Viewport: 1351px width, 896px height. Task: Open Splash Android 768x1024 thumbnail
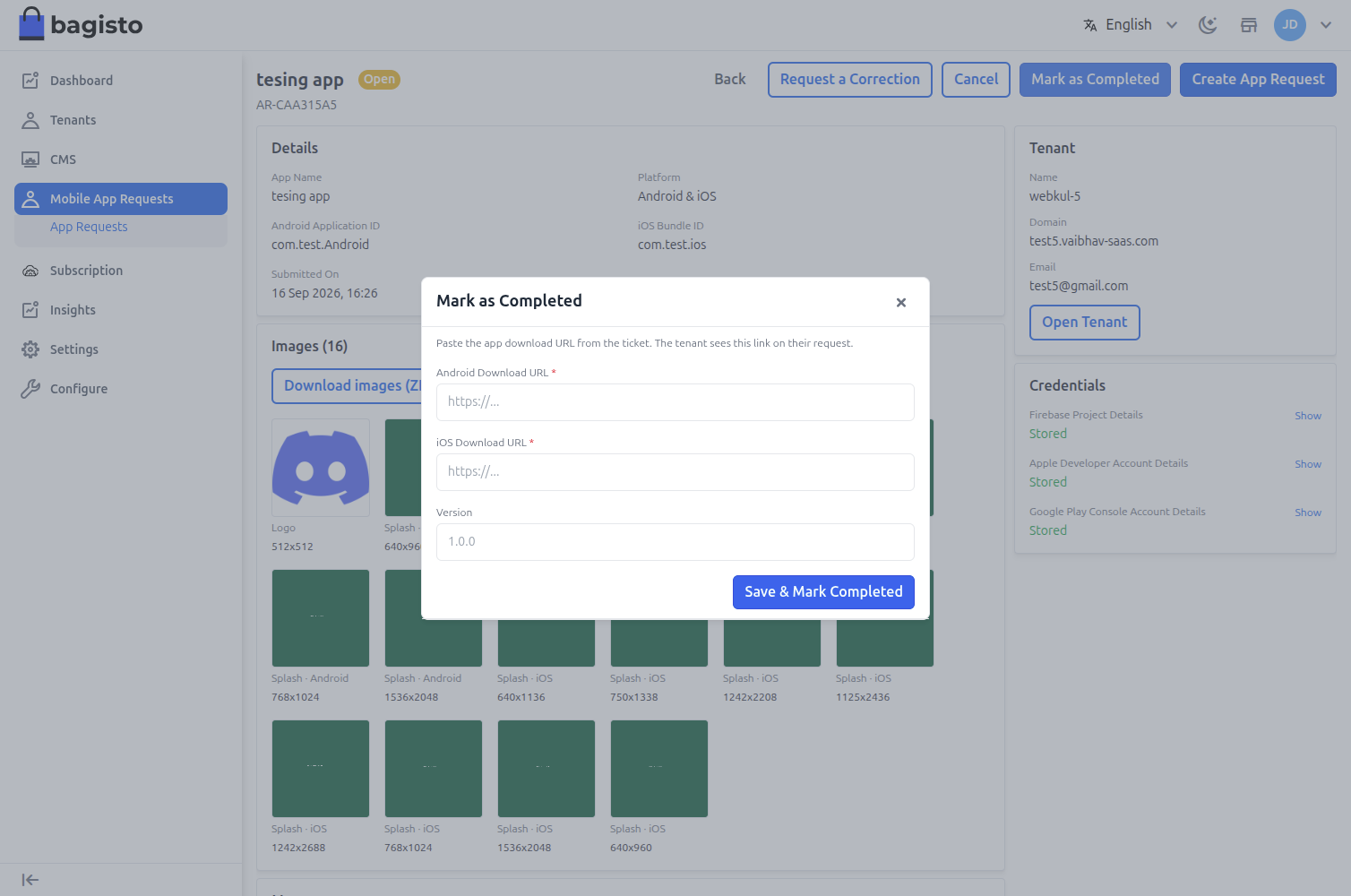(x=321, y=618)
